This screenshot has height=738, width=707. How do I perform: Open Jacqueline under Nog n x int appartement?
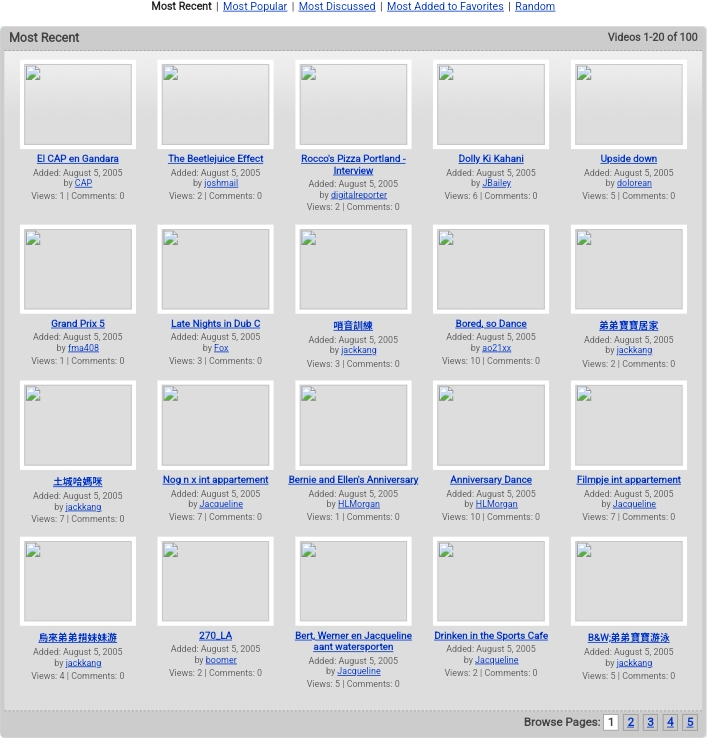[x=221, y=504]
